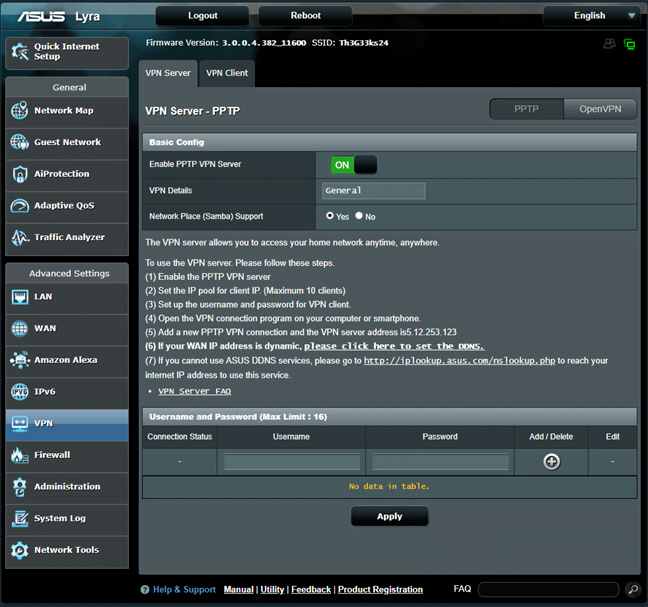Open the Administration menu label

(67, 487)
